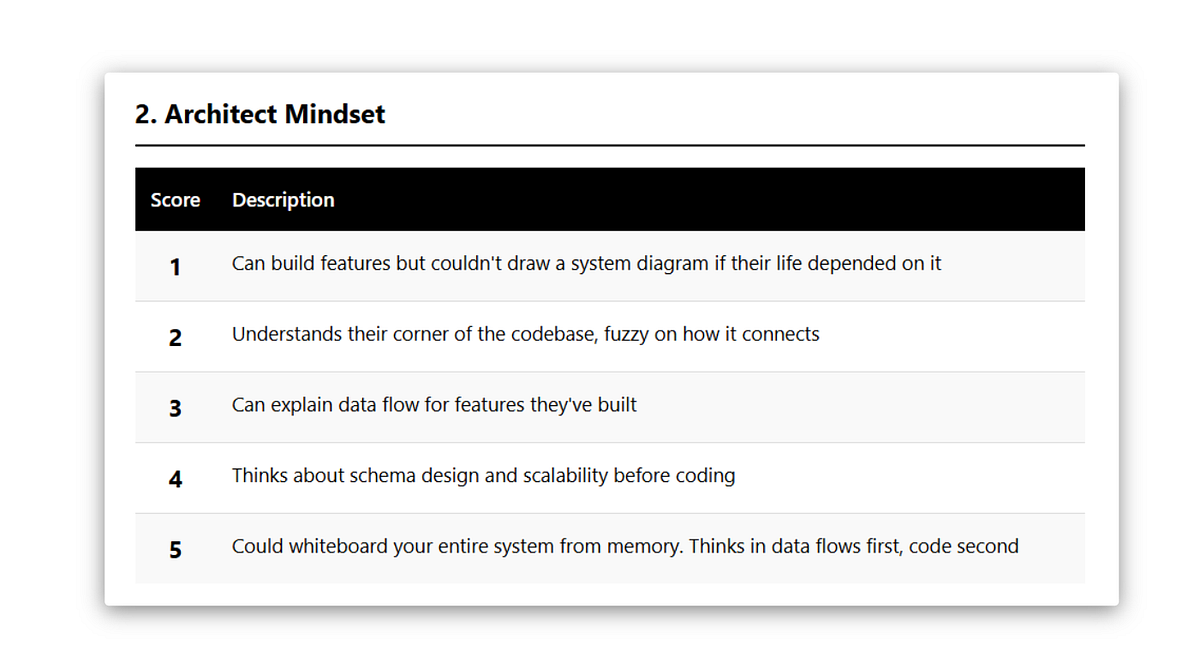The width and height of the screenshot is (1200, 662).
Task: Click the Description column header
Action: click(283, 200)
